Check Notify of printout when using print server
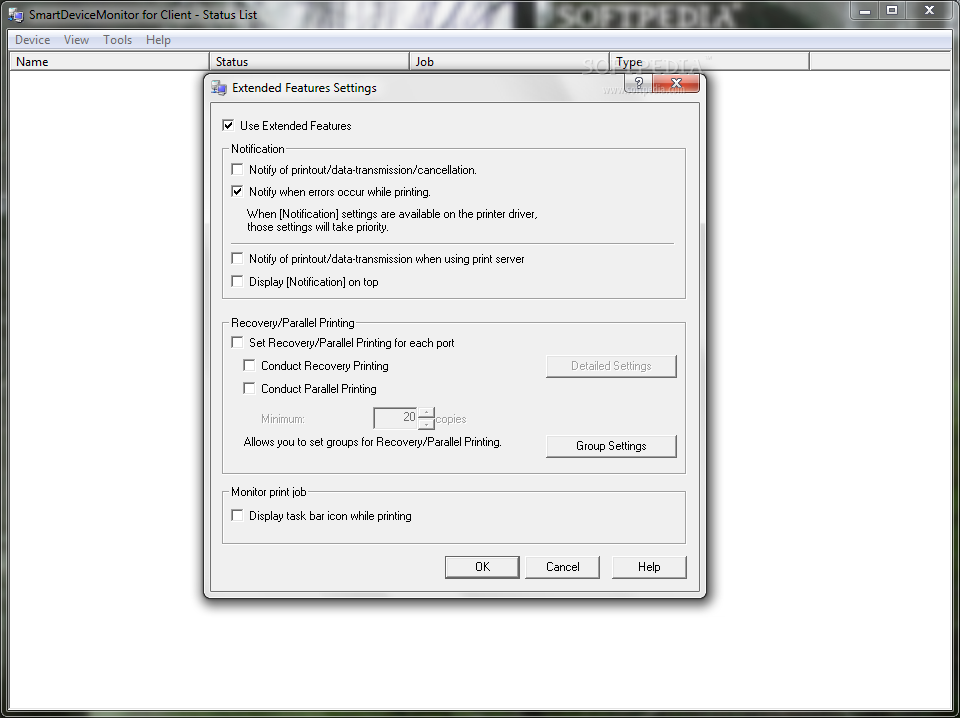 coord(237,258)
